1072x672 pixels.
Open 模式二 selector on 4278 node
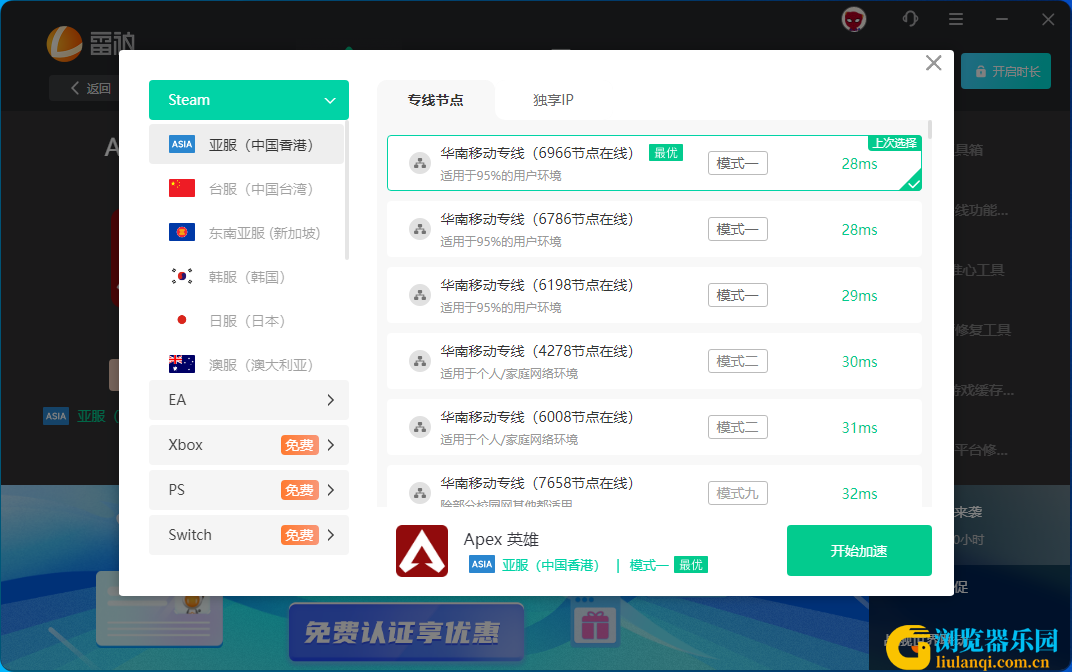point(738,361)
